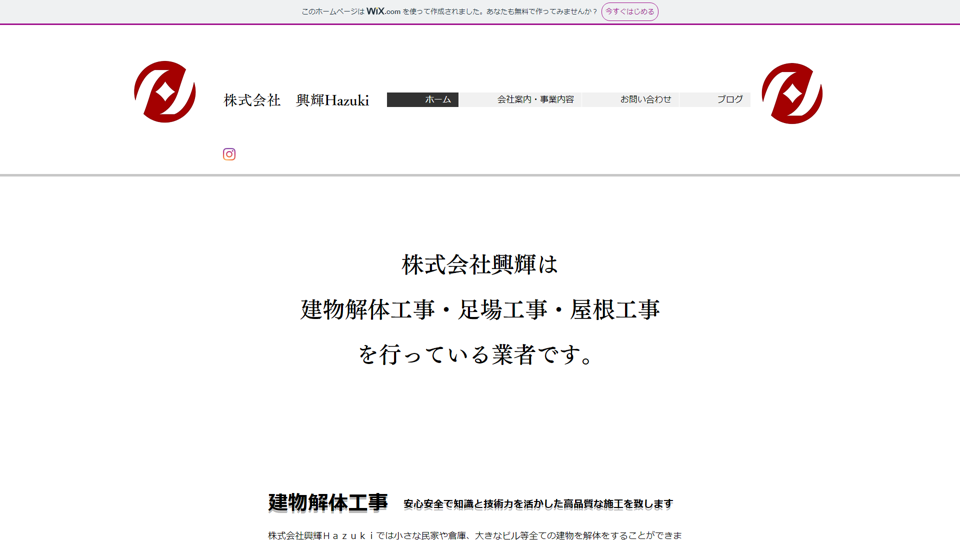Click the red logo right of ブログ
The image size is (960, 540).
tap(792, 93)
